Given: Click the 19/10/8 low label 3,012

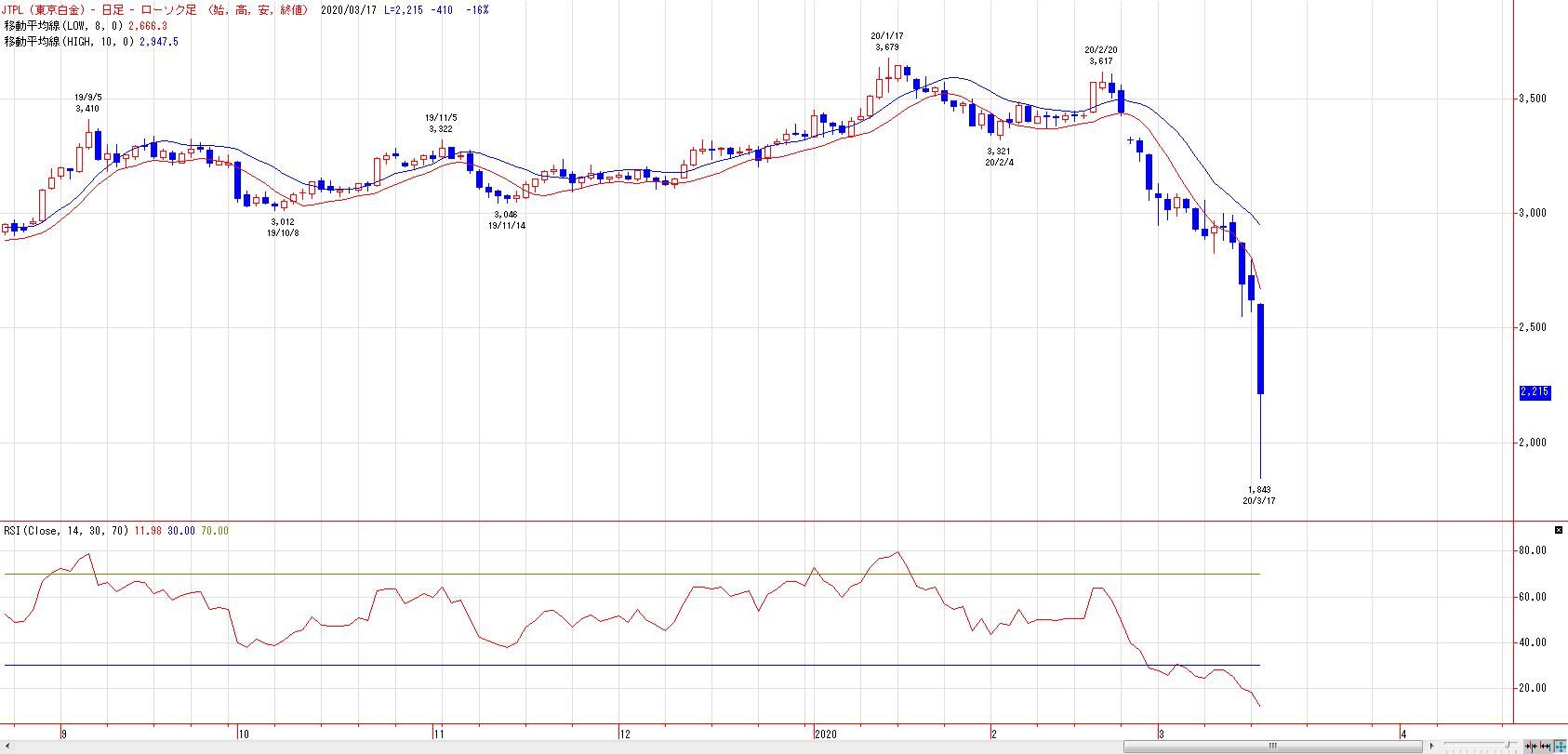Looking at the screenshot, I should tap(283, 221).
